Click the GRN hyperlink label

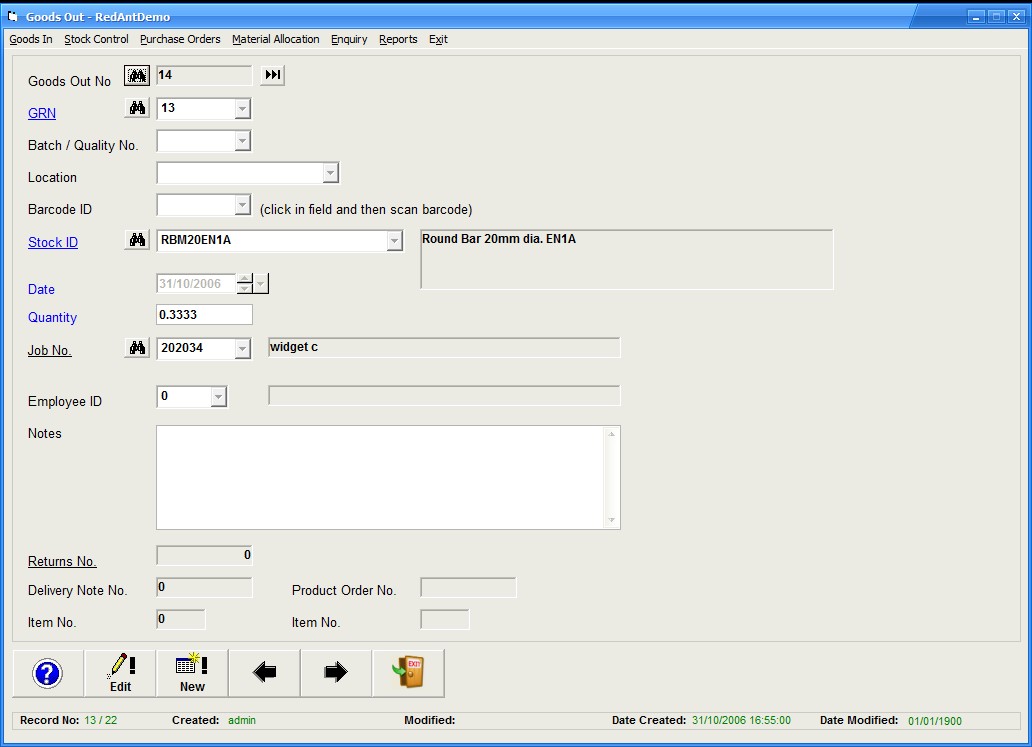click(42, 114)
